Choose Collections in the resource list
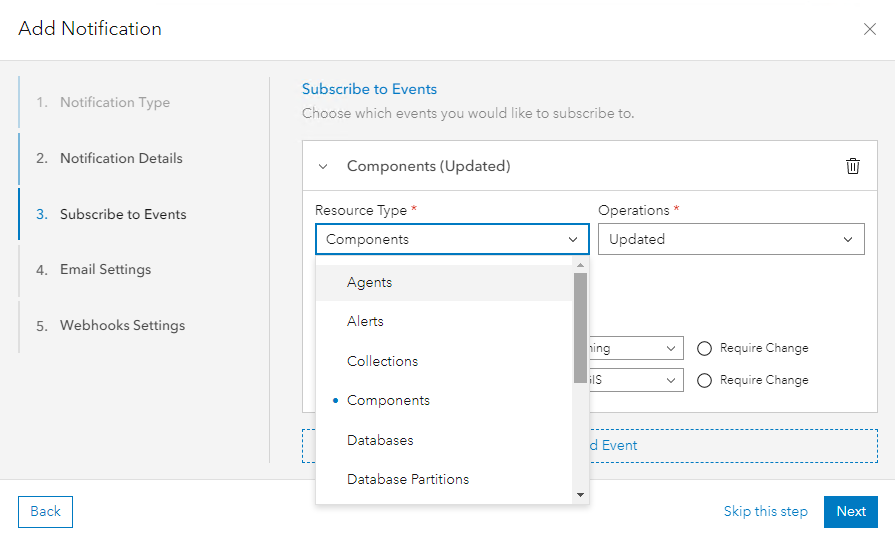 tap(382, 361)
